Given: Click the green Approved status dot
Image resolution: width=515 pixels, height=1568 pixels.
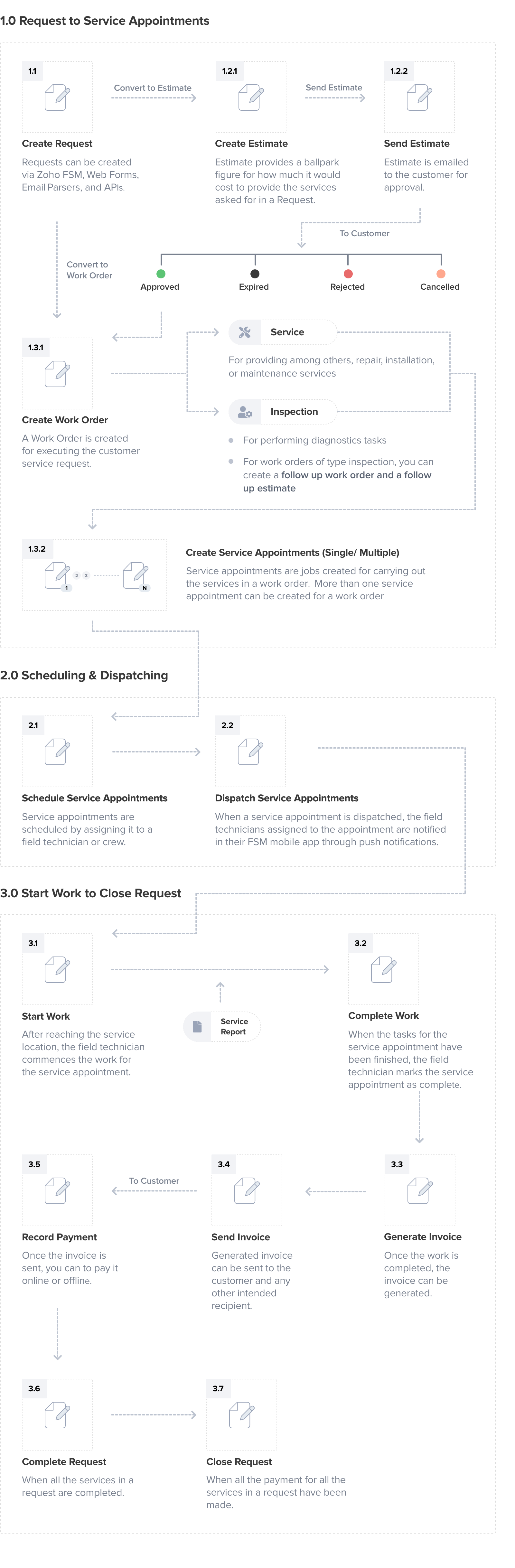Looking at the screenshot, I should (x=161, y=274).
